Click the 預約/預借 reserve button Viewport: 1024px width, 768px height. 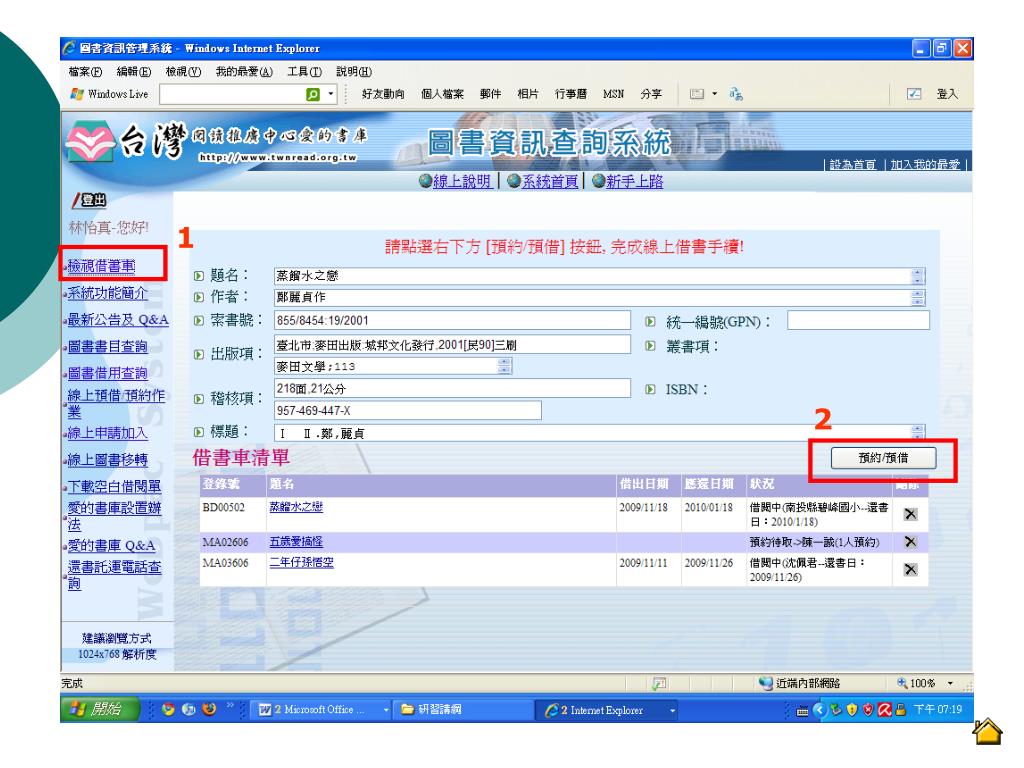(883, 458)
